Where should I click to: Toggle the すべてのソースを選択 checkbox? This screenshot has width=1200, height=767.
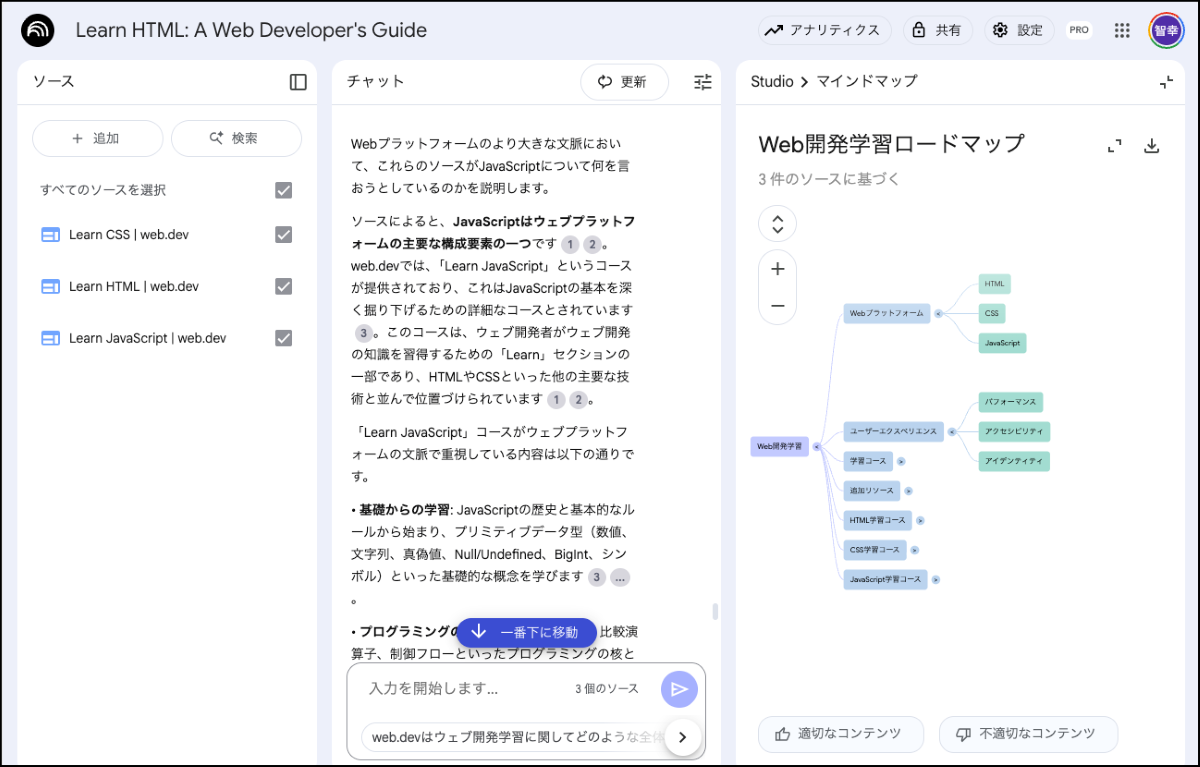pyautogui.click(x=284, y=190)
